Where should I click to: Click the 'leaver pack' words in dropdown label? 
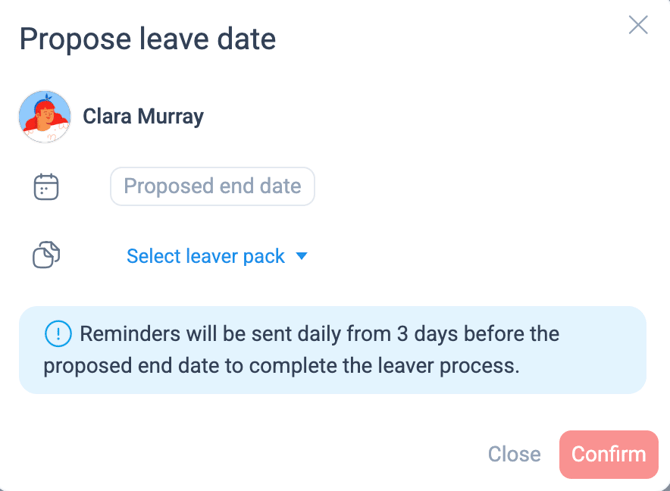[x=235, y=256]
